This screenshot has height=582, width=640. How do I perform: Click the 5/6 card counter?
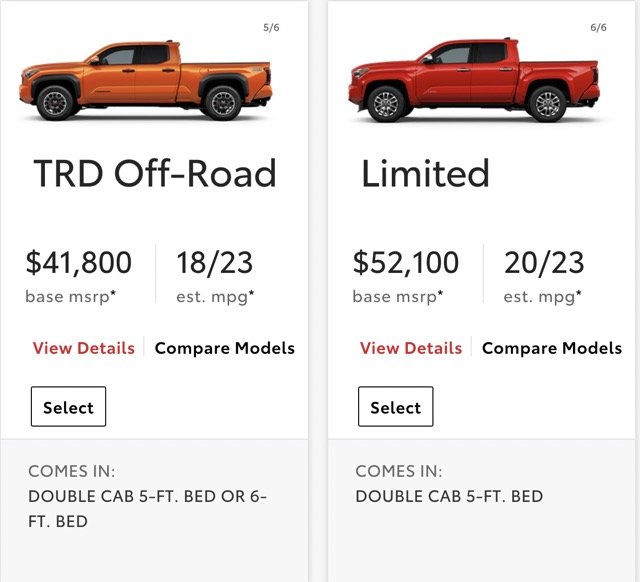click(271, 27)
